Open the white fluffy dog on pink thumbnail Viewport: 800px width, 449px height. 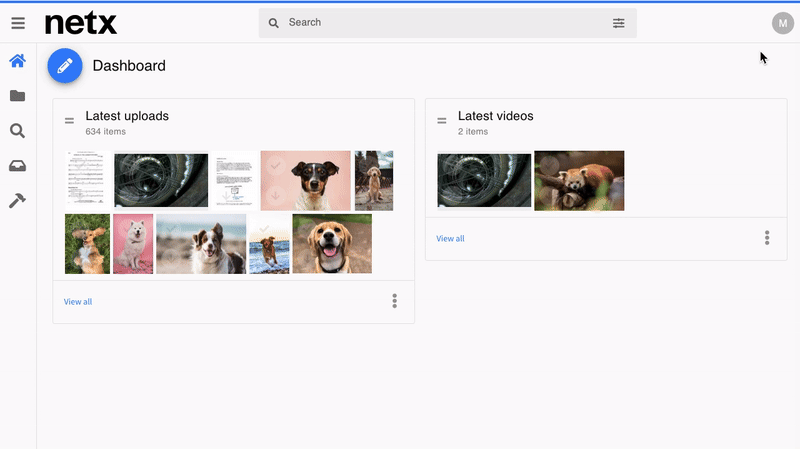point(133,243)
